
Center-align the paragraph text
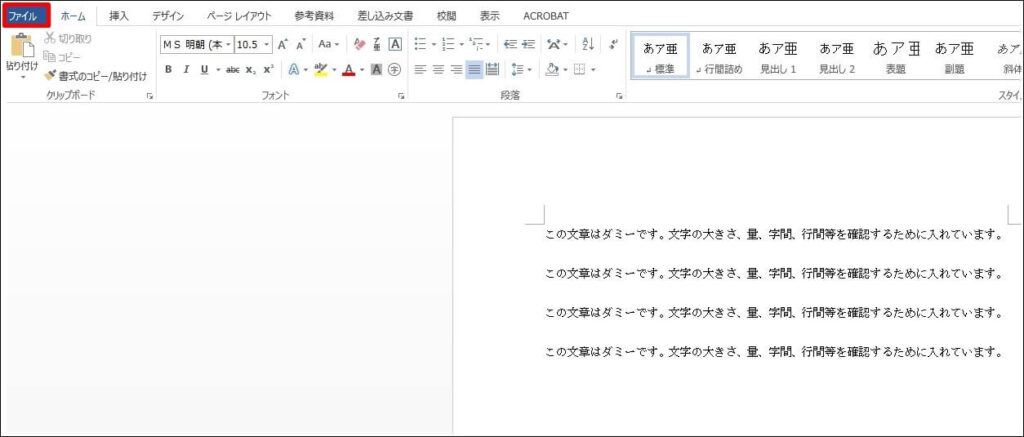pos(438,69)
